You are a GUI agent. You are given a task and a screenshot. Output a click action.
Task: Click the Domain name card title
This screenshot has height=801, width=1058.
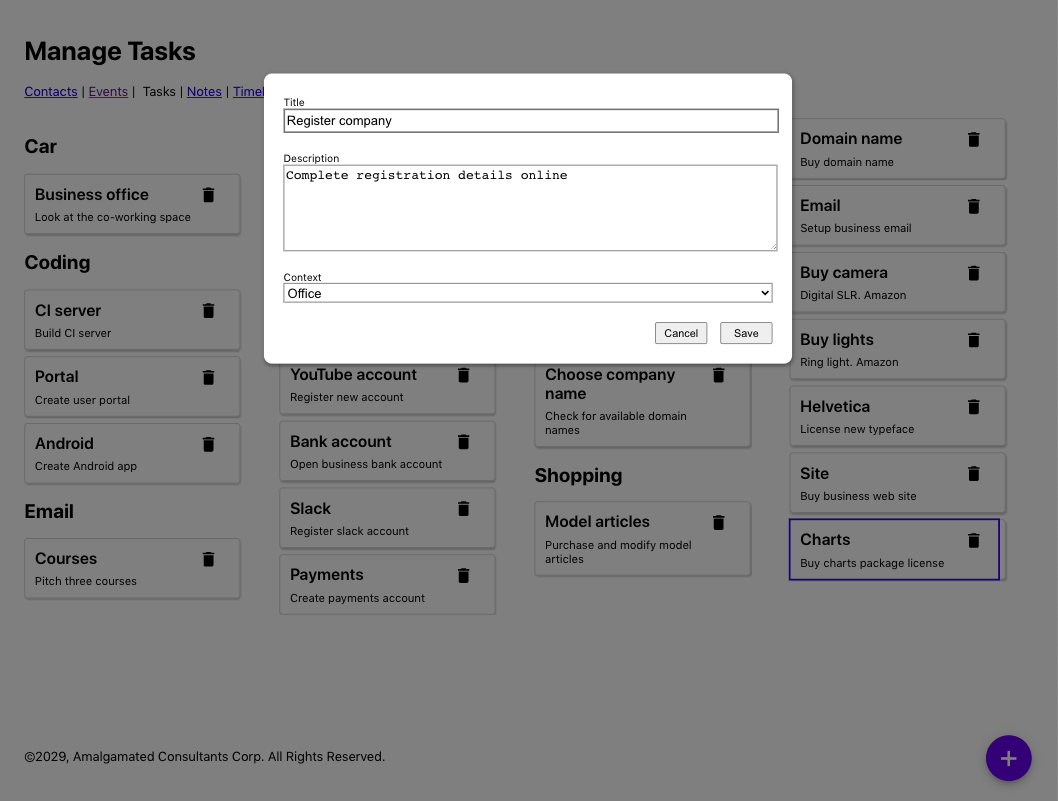click(x=851, y=138)
